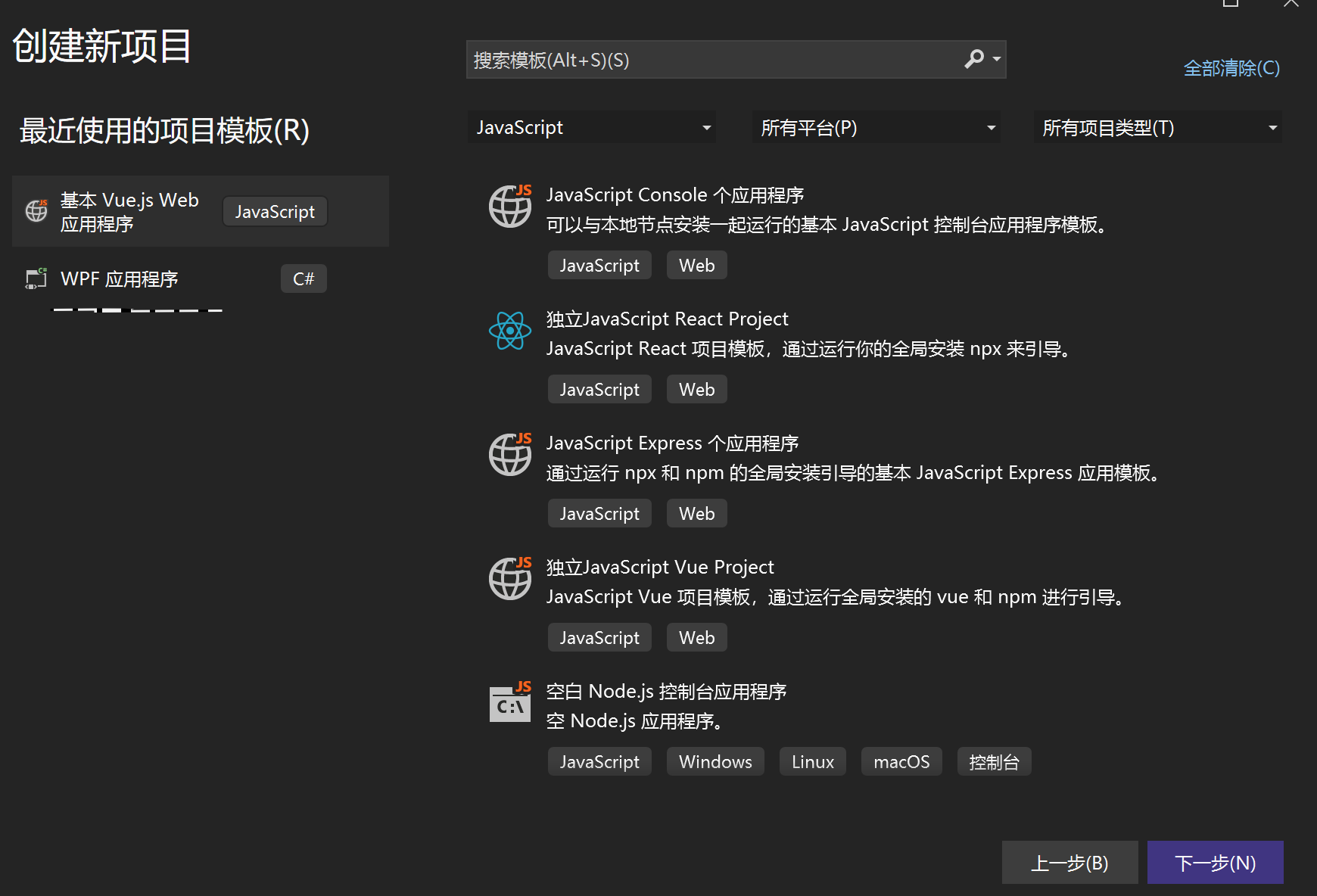
Task: Click the JavaScript Express app globe icon
Action: click(510, 454)
